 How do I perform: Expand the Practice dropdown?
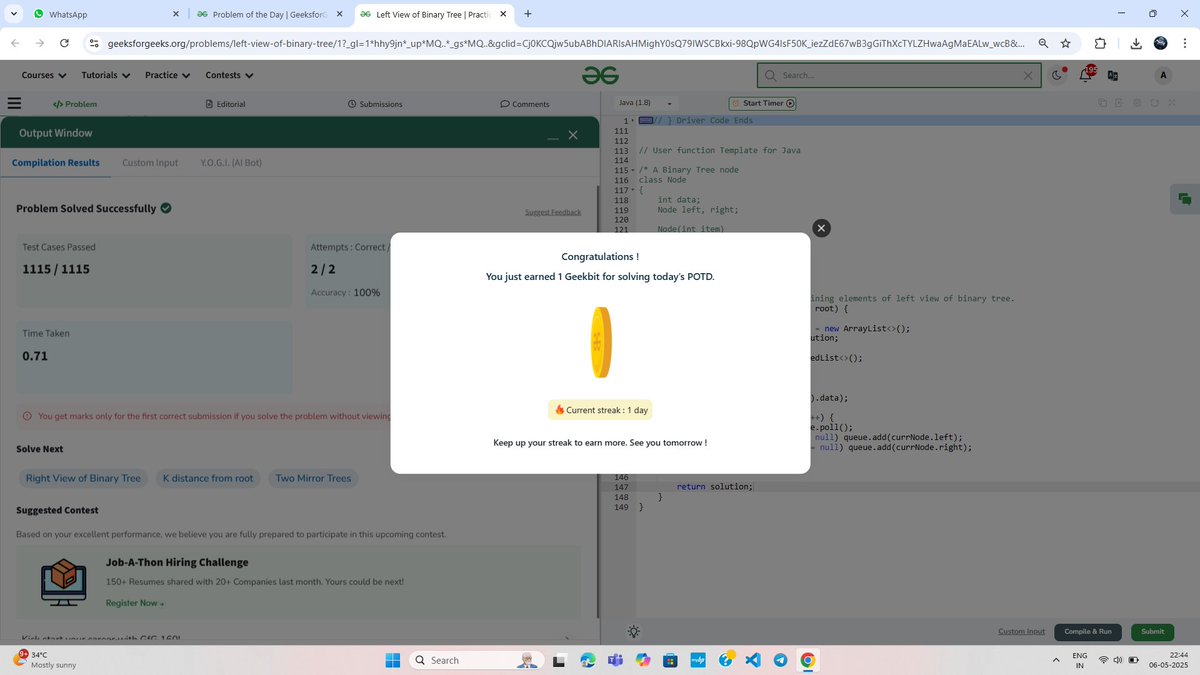tap(167, 75)
